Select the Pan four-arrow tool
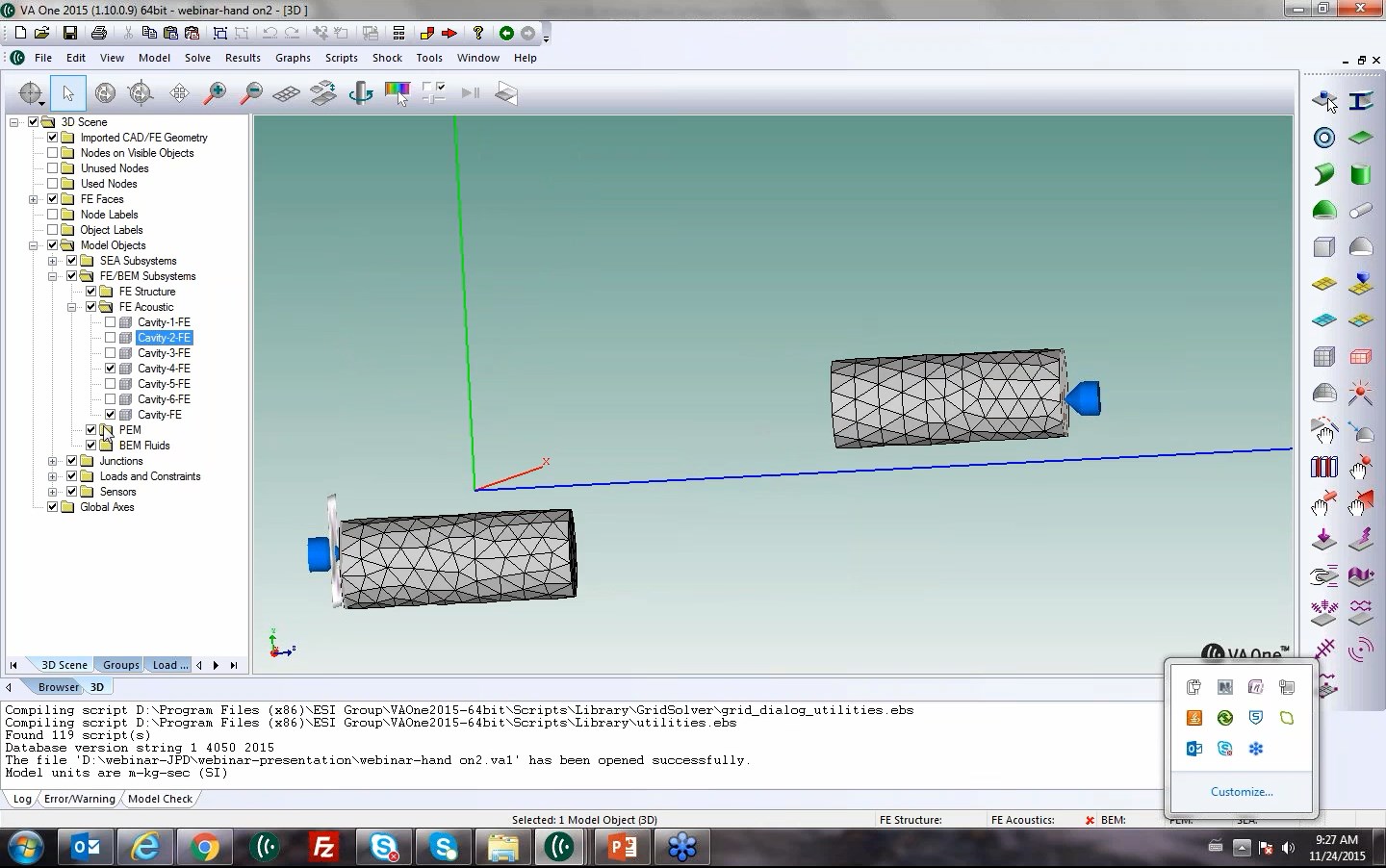 (178, 93)
